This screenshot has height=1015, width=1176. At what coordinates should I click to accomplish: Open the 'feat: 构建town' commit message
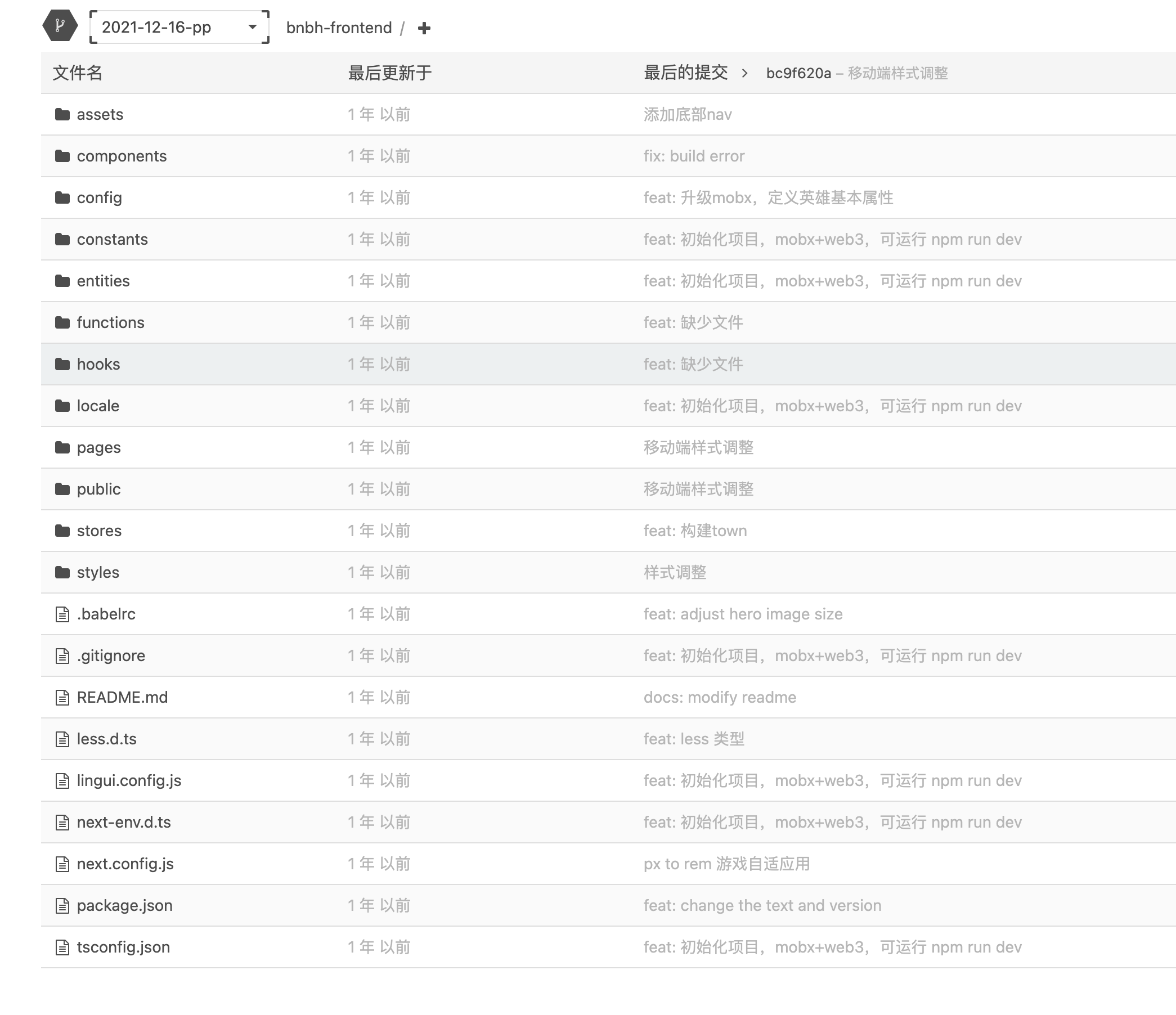pos(695,531)
